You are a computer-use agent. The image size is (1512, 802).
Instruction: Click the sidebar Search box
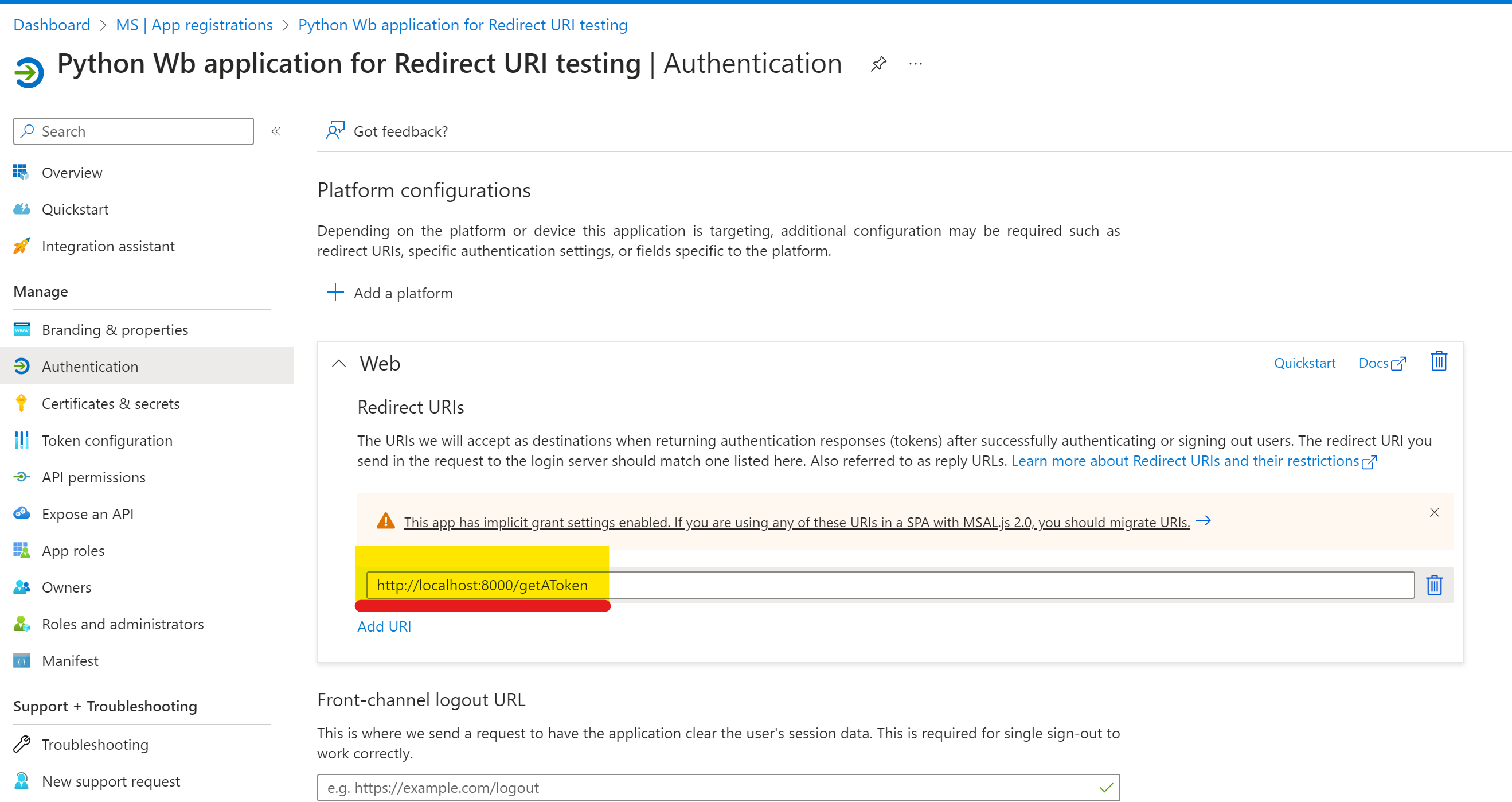coord(134,131)
